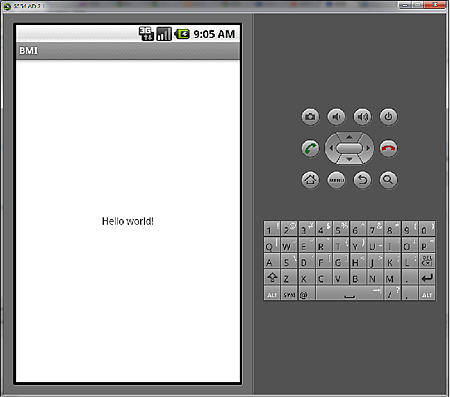450x397 pixels.
Task: Open options with the MENU button
Action: pos(336,180)
